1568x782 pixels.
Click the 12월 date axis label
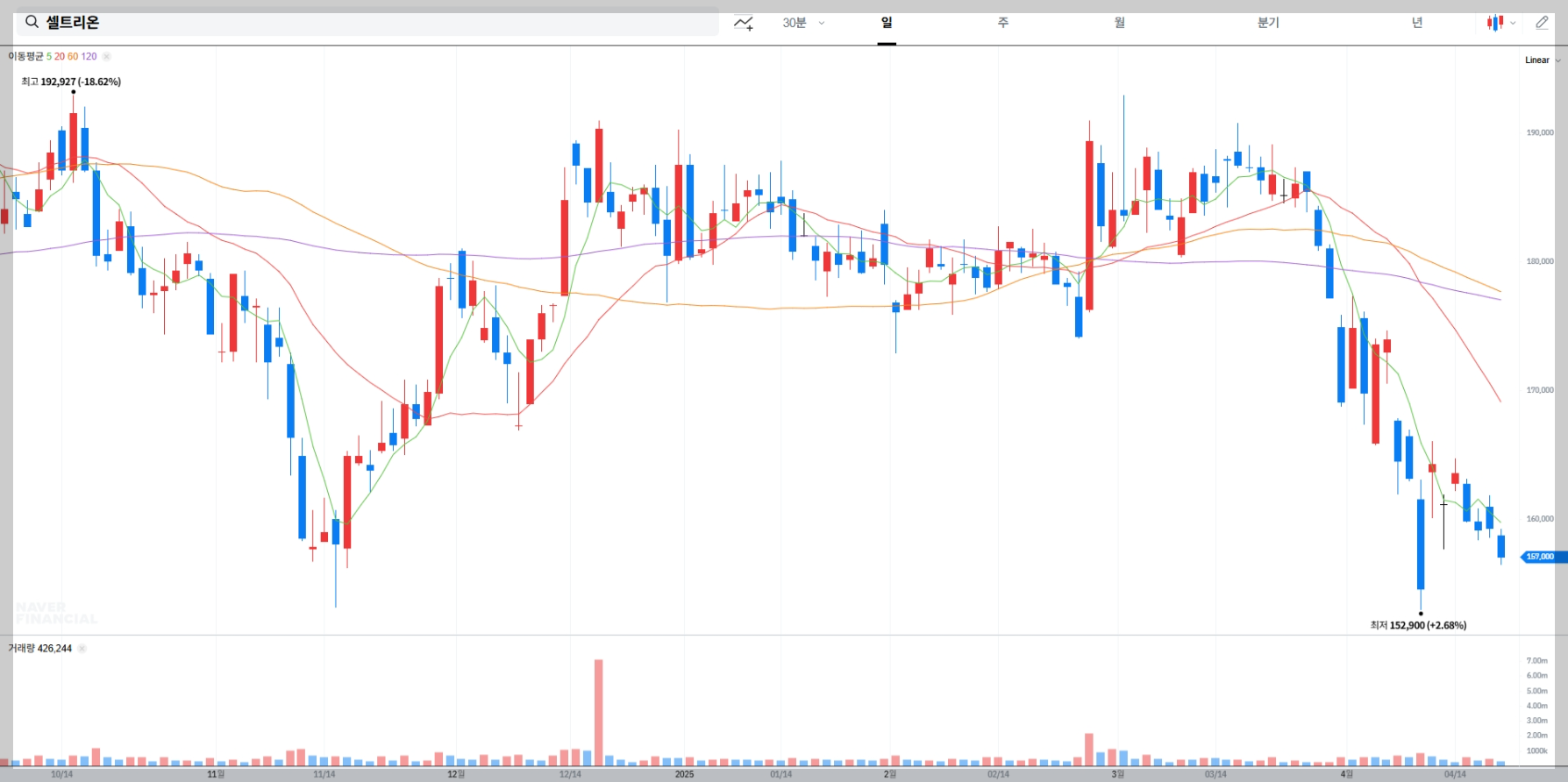(456, 774)
